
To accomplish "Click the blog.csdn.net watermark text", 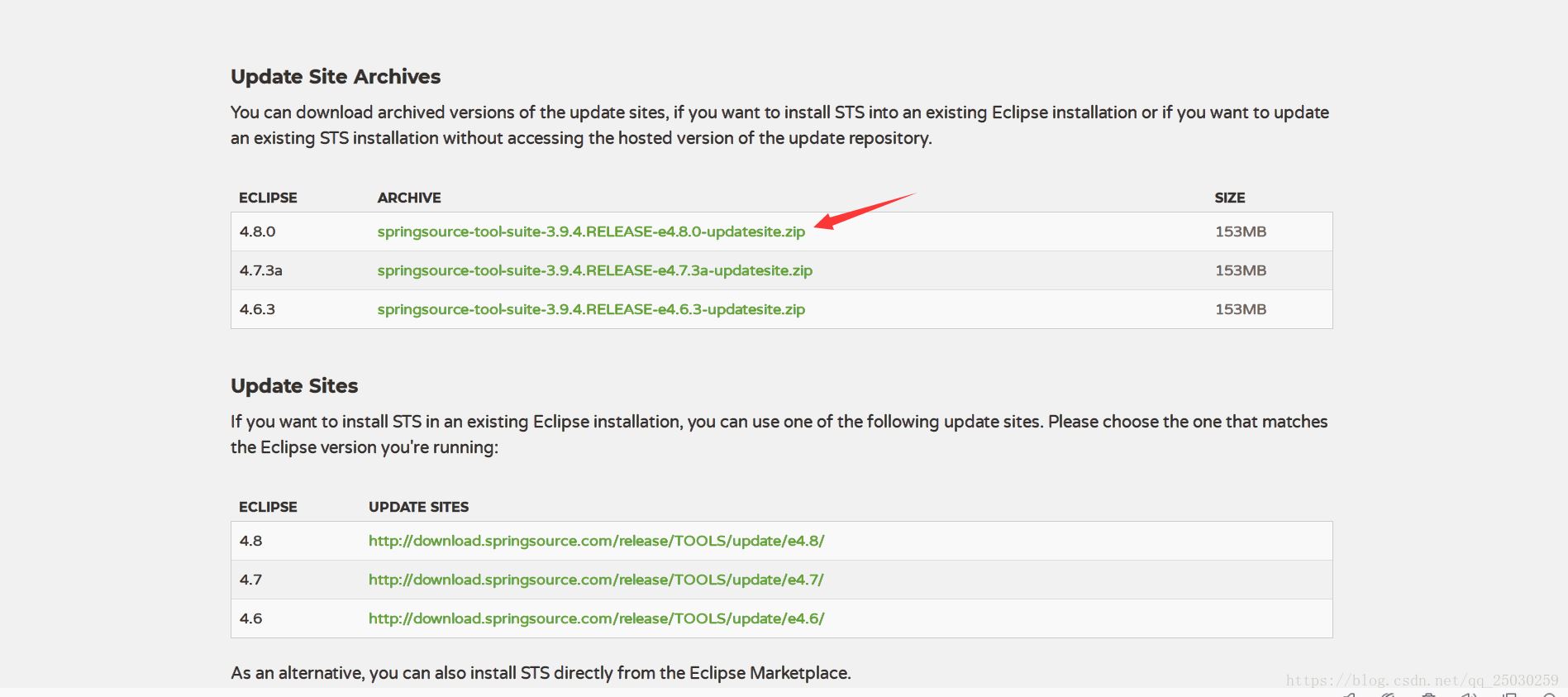I will click(x=1422, y=680).
